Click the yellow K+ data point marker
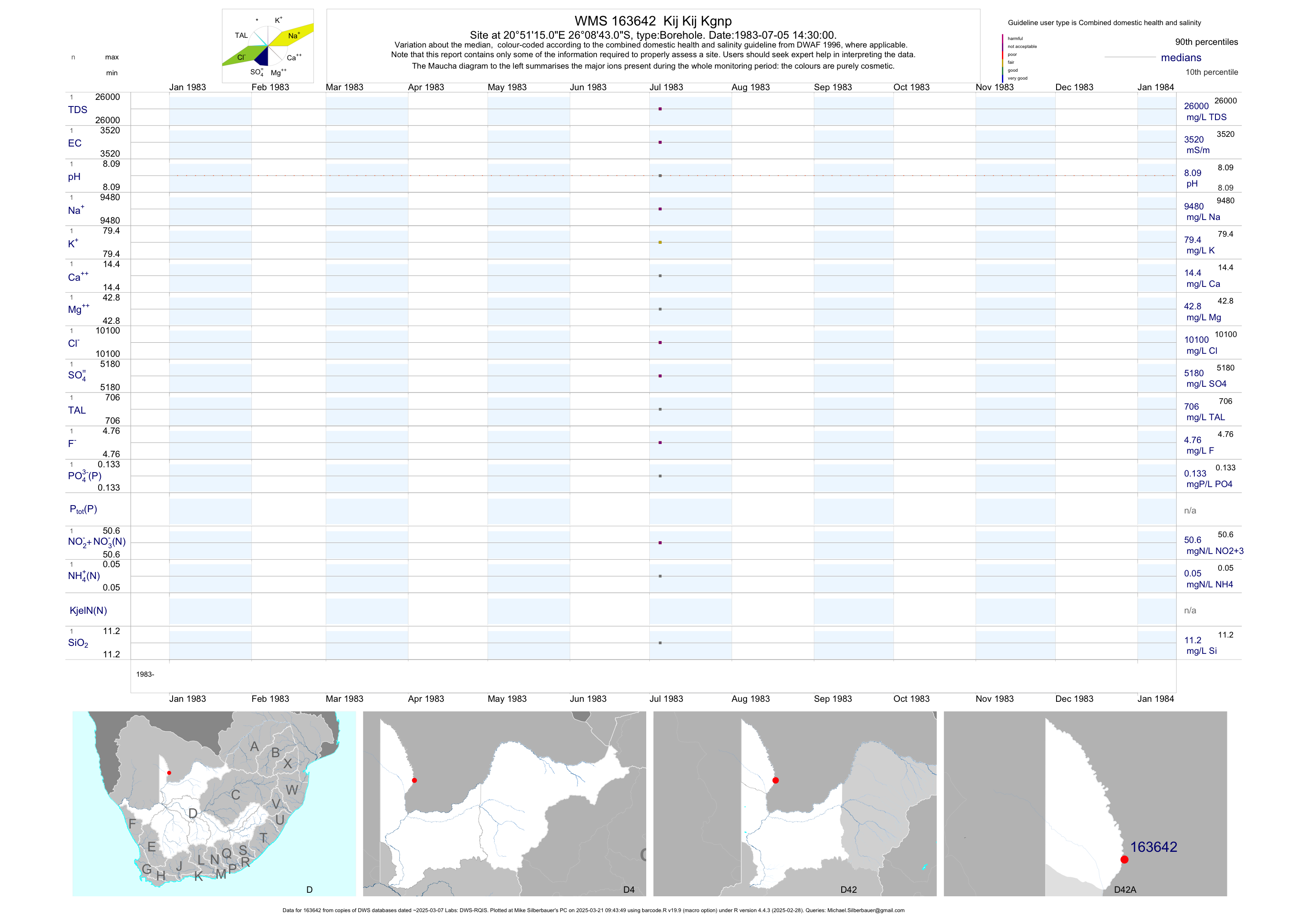 click(660, 242)
